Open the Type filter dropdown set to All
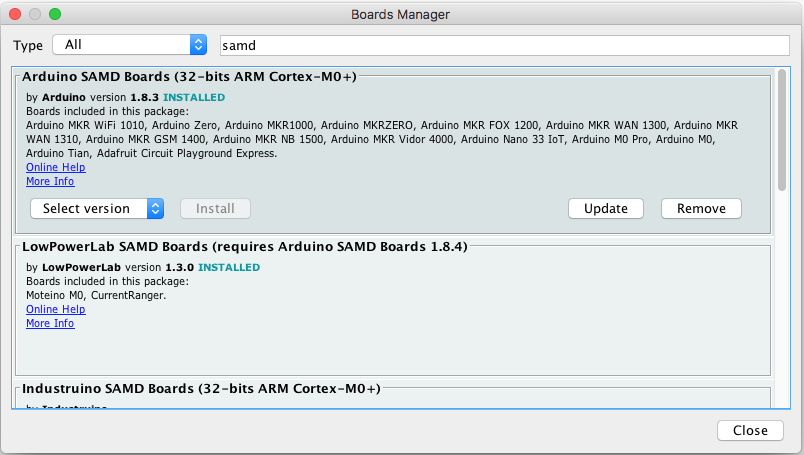This screenshot has width=804, height=455. tap(130, 45)
